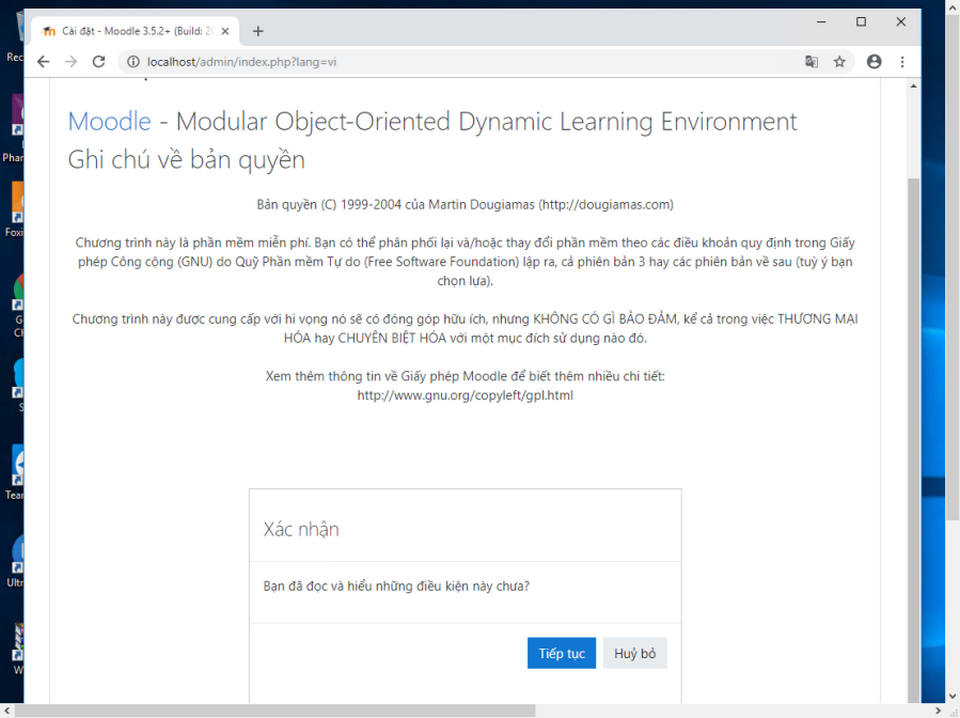Open the Google Translate icon in address bar
The image size is (960, 718).
click(x=811, y=62)
